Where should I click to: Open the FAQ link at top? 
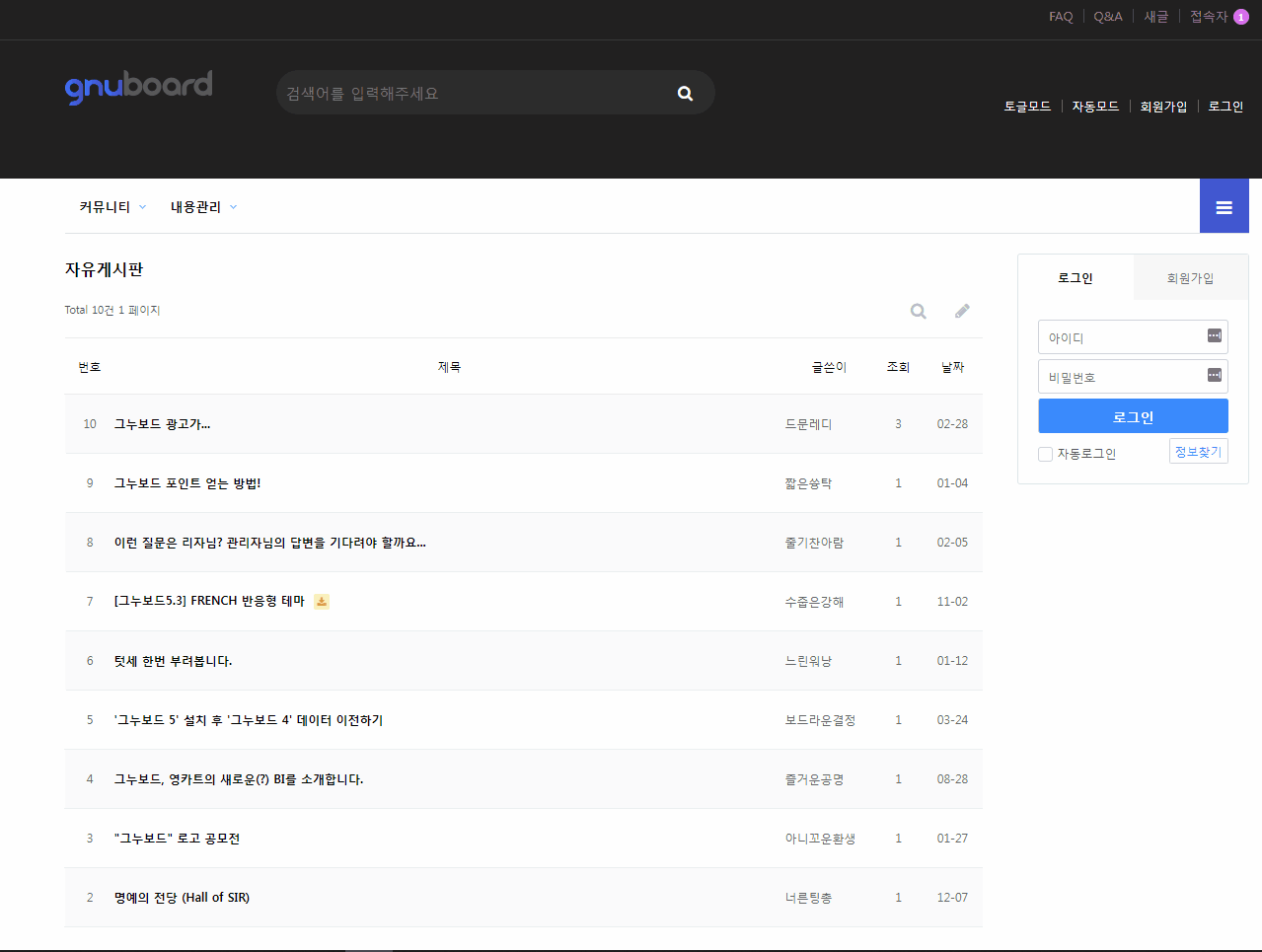pos(1061,17)
